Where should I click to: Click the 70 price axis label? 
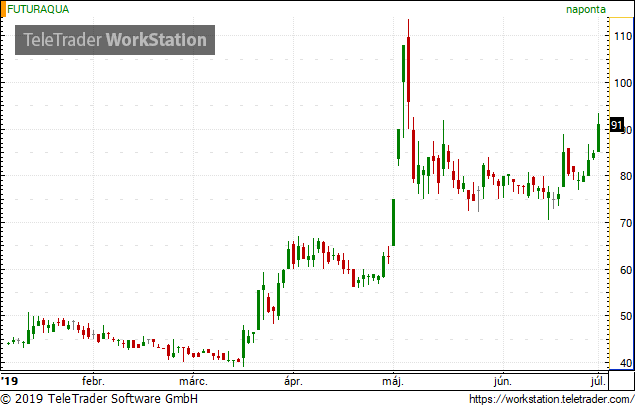(x=626, y=223)
